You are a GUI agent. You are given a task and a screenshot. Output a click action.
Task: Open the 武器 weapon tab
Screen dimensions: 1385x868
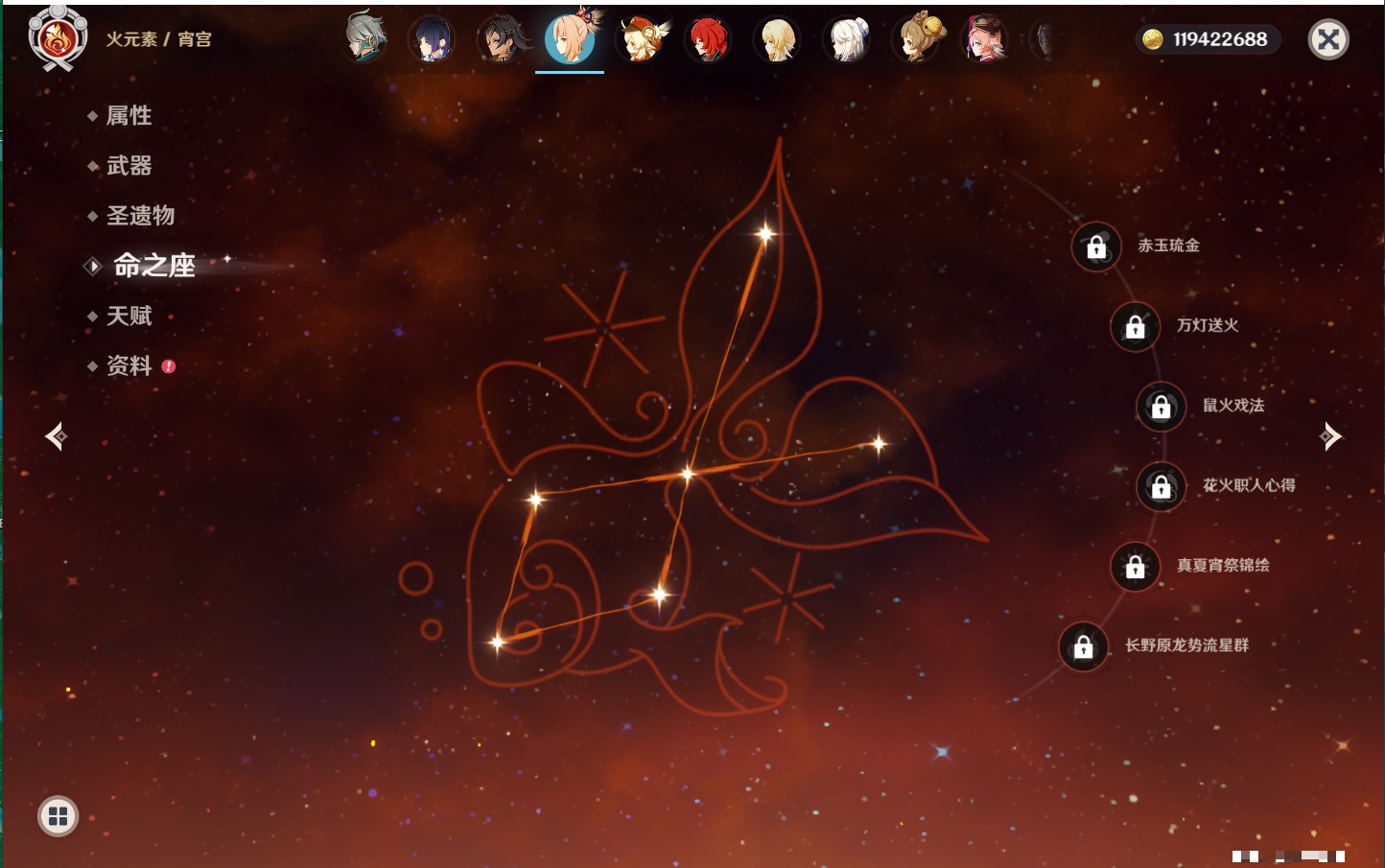pyautogui.click(x=129, y=166)
